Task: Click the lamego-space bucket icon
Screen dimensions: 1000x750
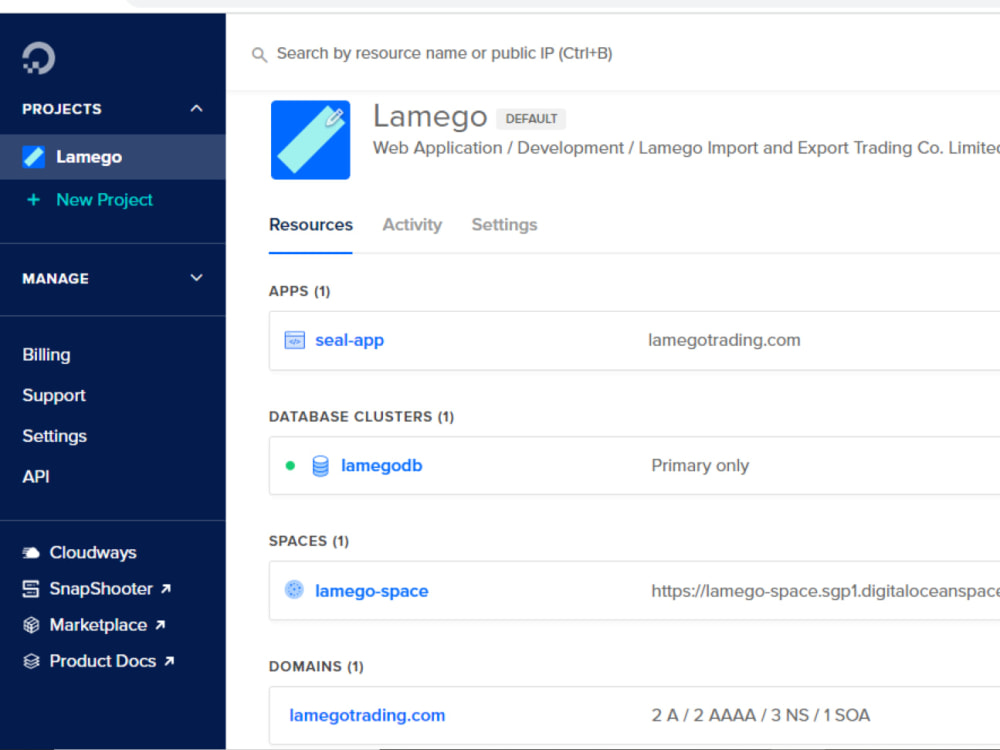Action: [x=294, y=590]
